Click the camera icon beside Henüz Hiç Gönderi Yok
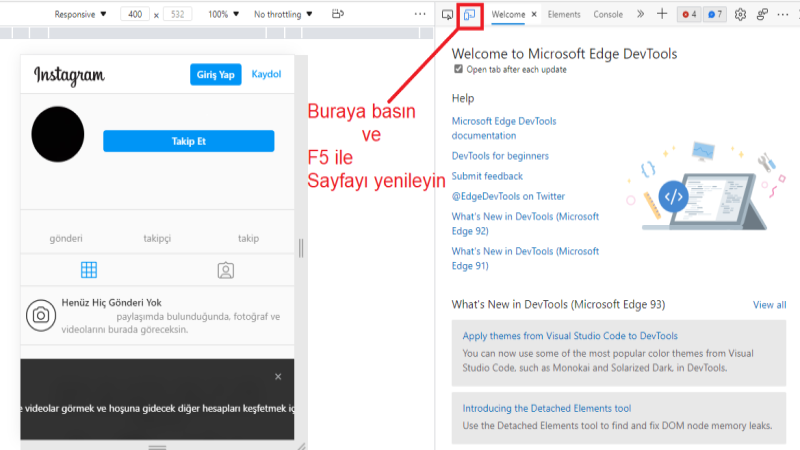 pyautogui.click(x=41, y=315)
